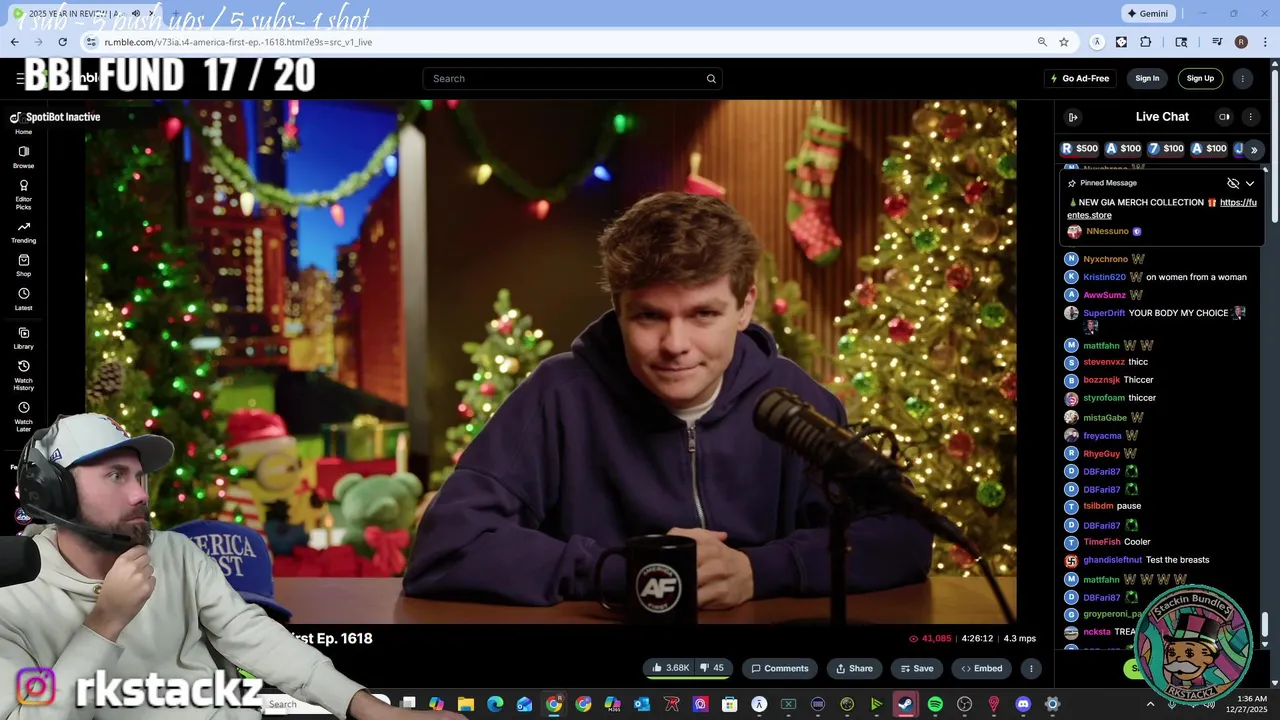Expand rants list with double-arrow
This screenshot has width=1280, height=720.
click(1254, 150)
